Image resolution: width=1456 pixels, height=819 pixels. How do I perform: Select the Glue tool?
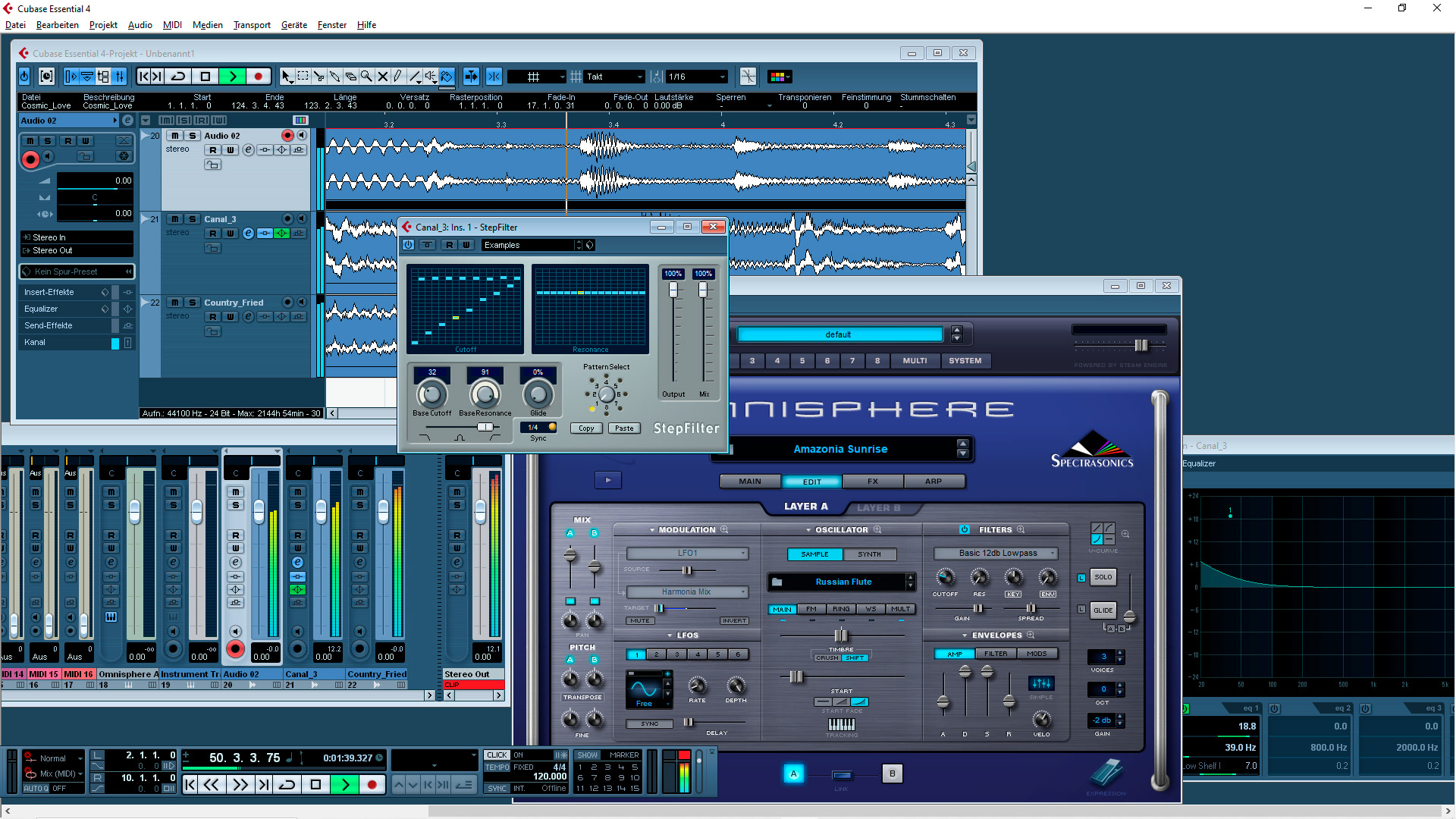pyautogui.click(x=334, y=77)
